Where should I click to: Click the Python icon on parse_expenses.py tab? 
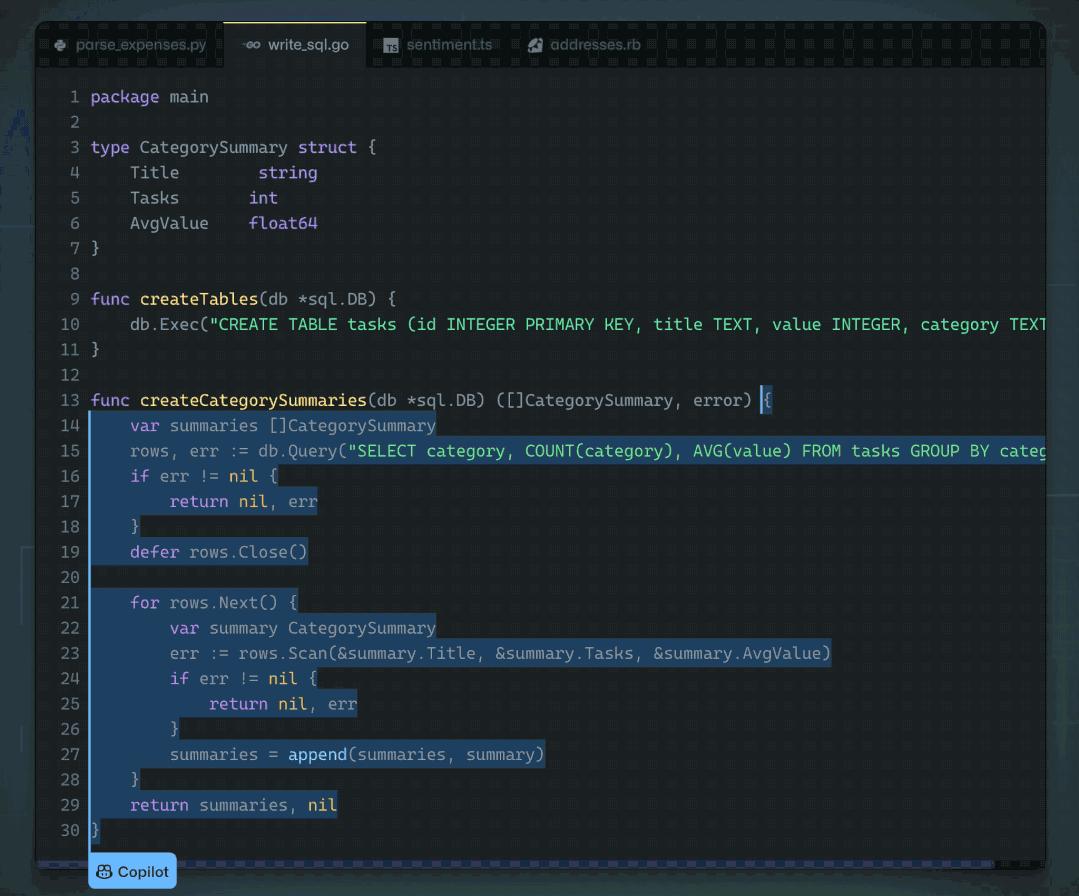click(60, 45)
